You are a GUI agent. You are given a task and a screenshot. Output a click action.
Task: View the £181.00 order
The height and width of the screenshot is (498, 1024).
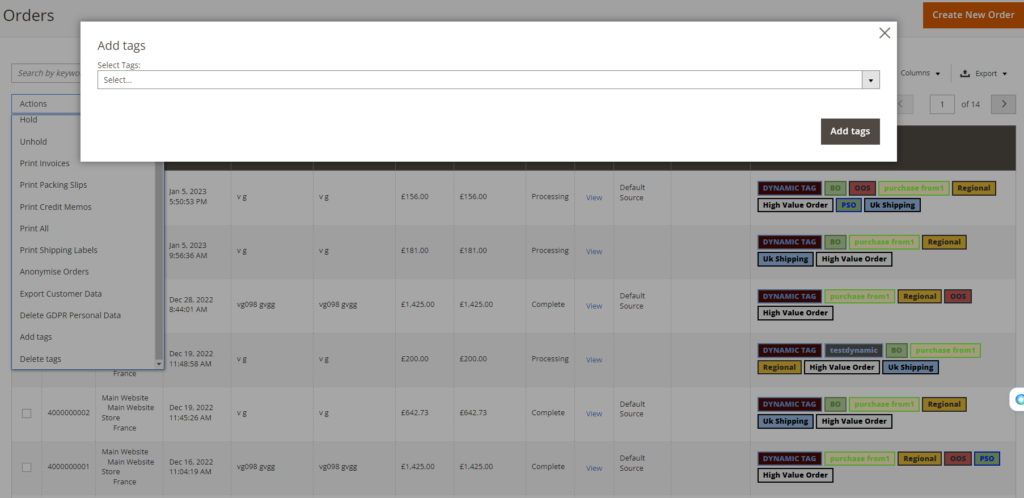tap(594, 251)
